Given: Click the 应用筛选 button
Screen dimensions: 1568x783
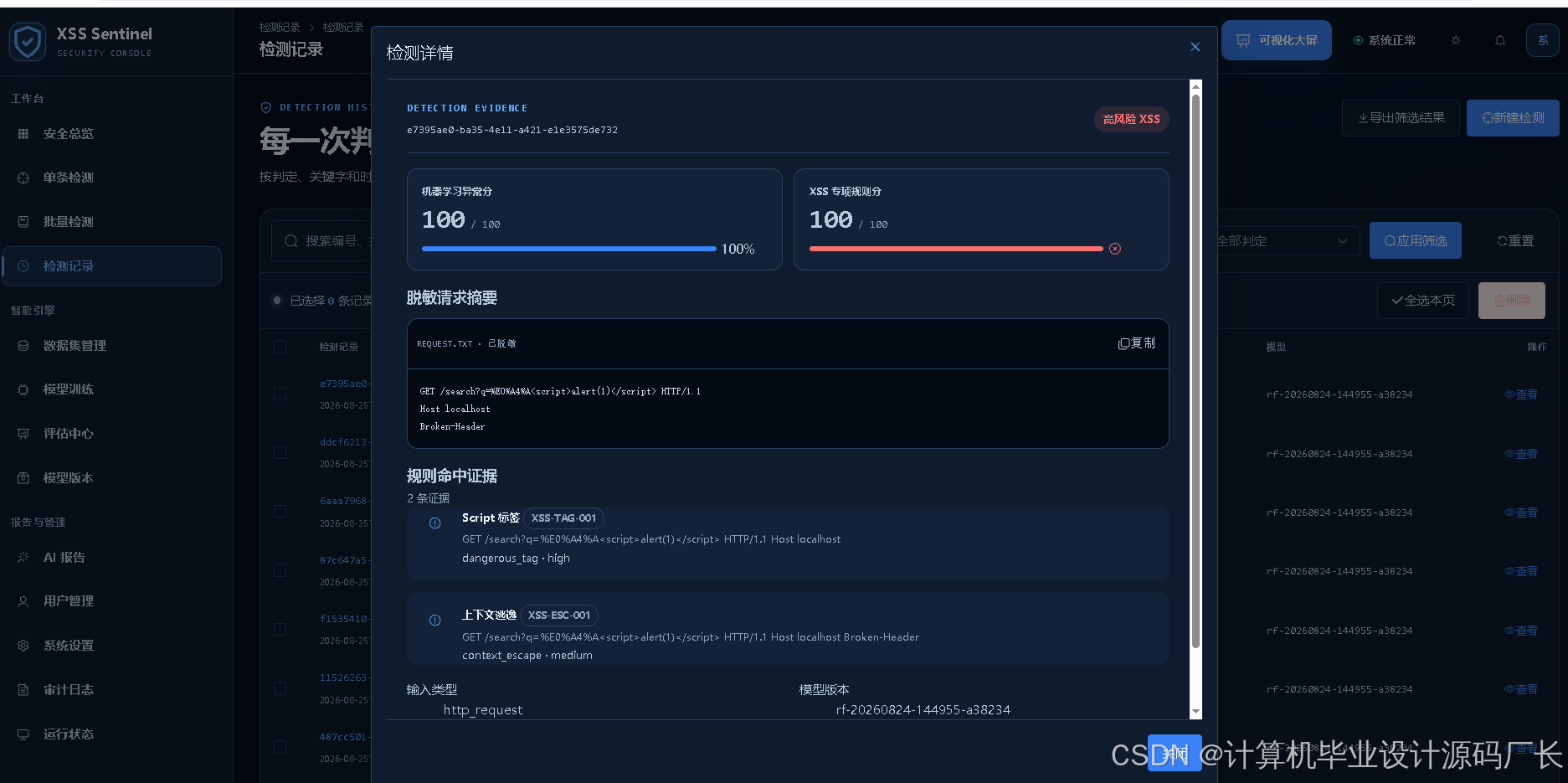Looking at the screenshot, I should (x=1416, y=241).
